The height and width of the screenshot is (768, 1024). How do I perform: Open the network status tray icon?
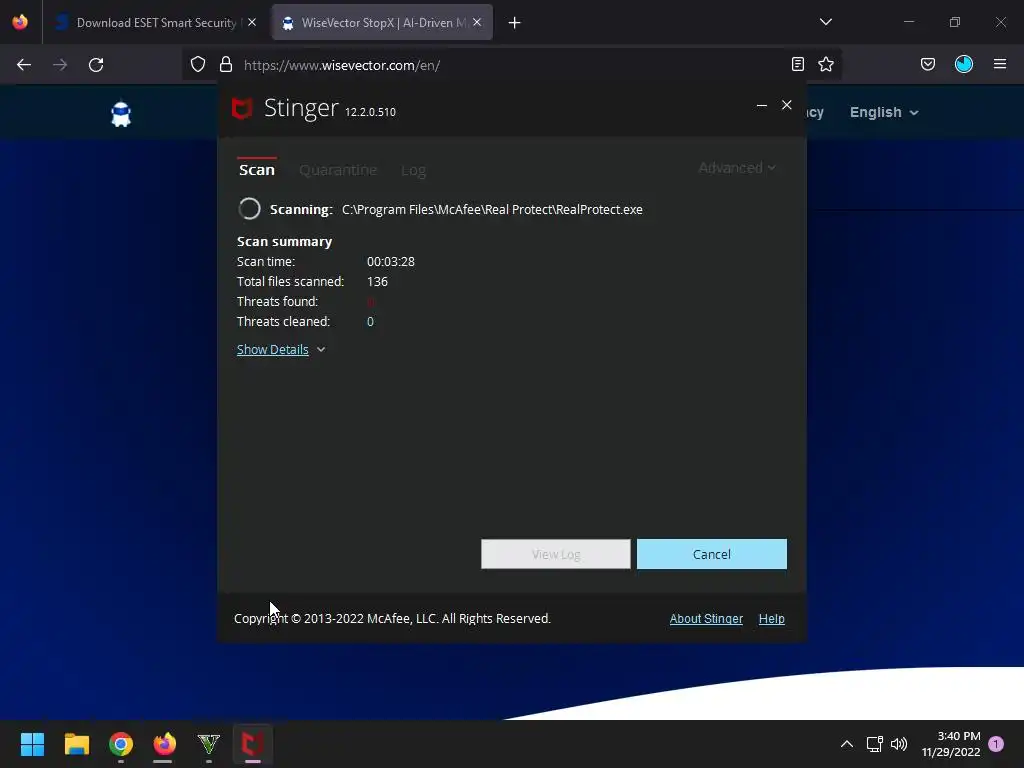[x=874, y=744]
